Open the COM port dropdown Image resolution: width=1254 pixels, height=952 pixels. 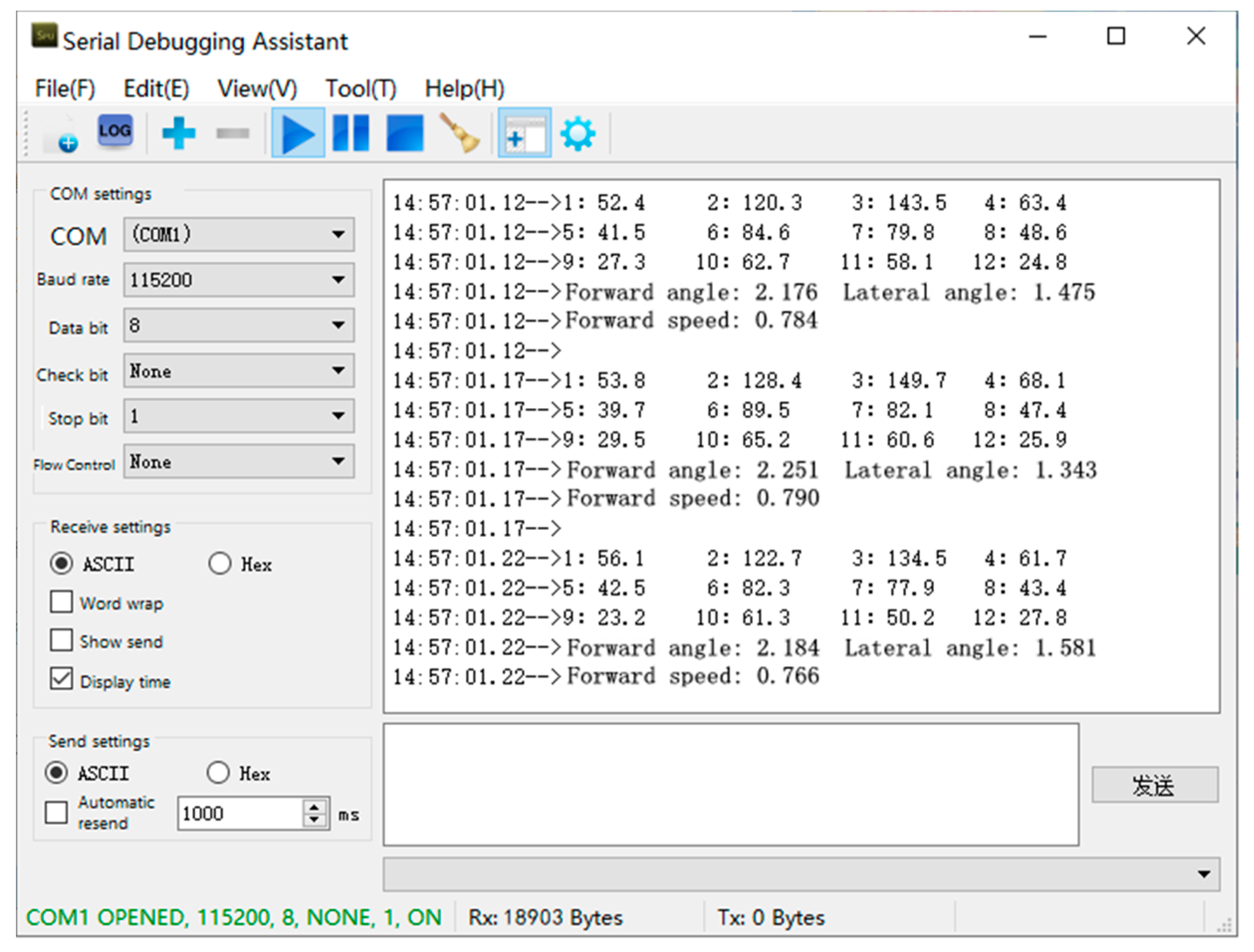239,234
